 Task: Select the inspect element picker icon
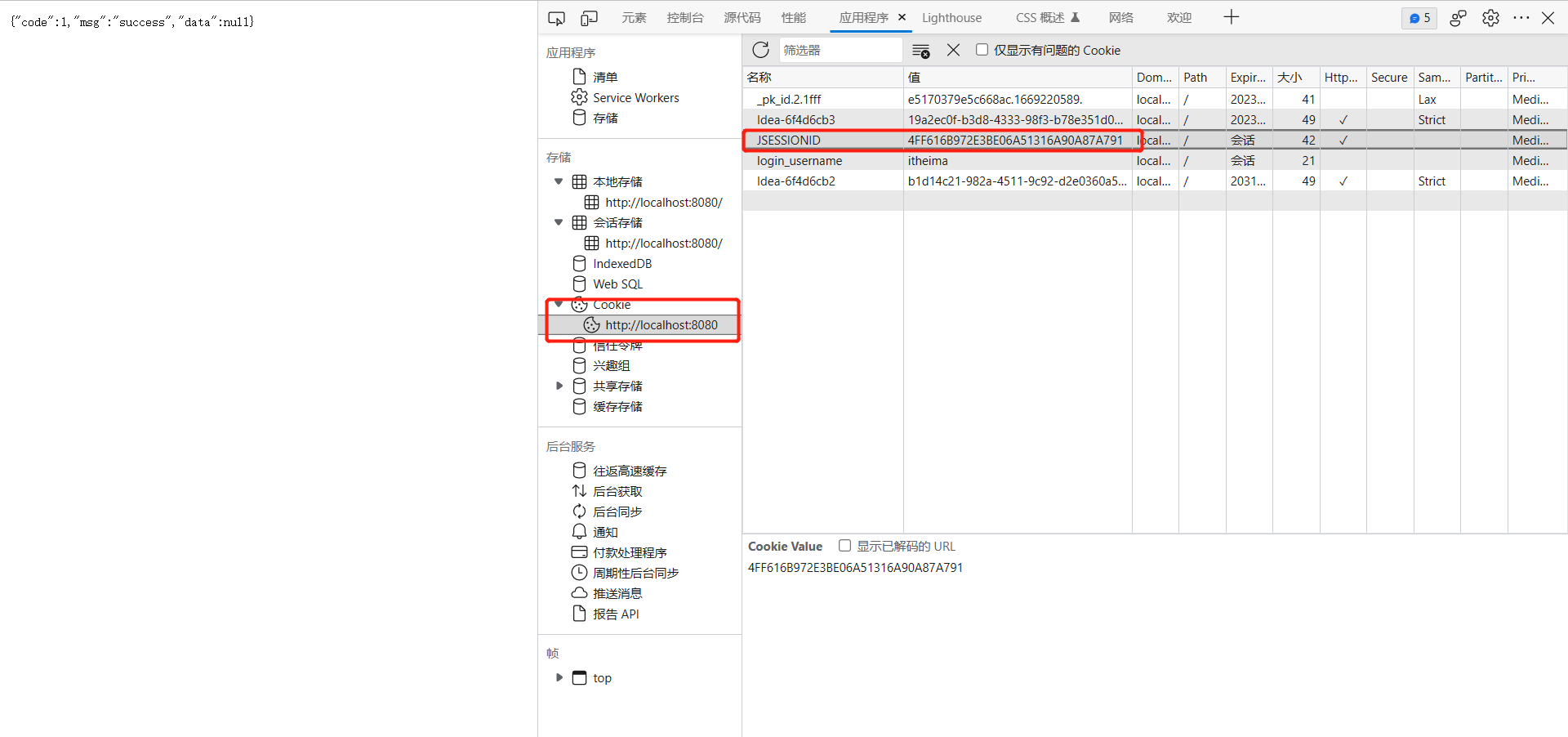[556, 18]
